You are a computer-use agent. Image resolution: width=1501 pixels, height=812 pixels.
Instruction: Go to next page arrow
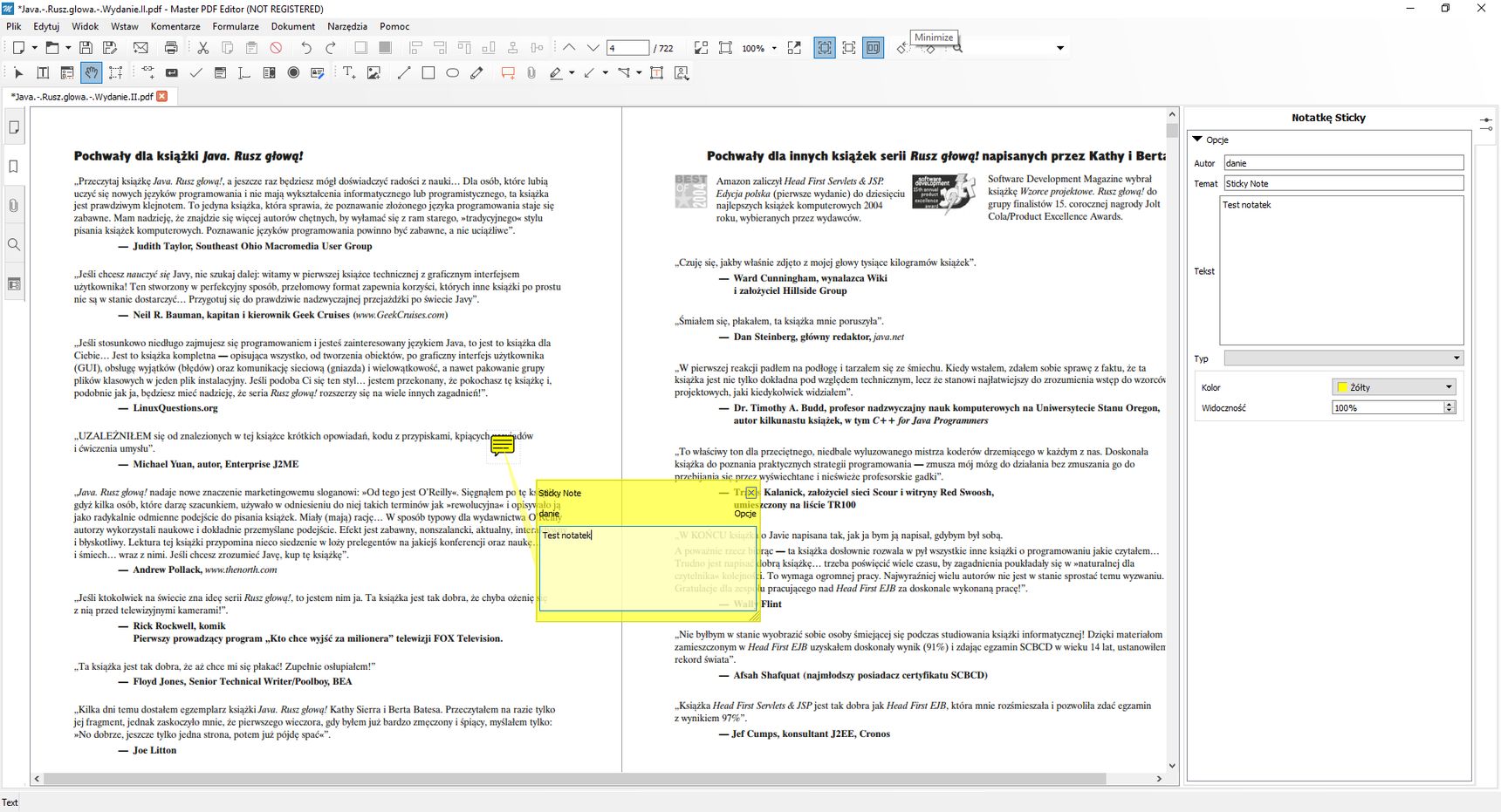[593, 48]
